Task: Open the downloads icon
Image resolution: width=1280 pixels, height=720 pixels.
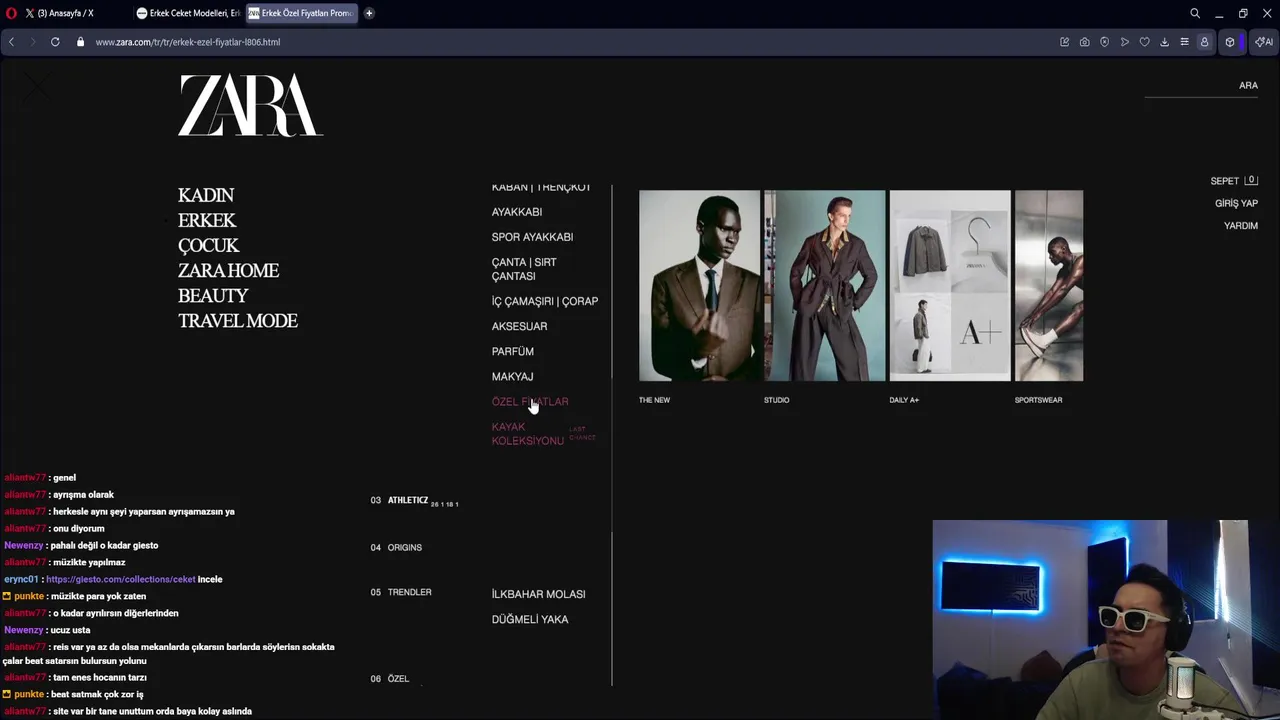Action: tap(1164, 42)
